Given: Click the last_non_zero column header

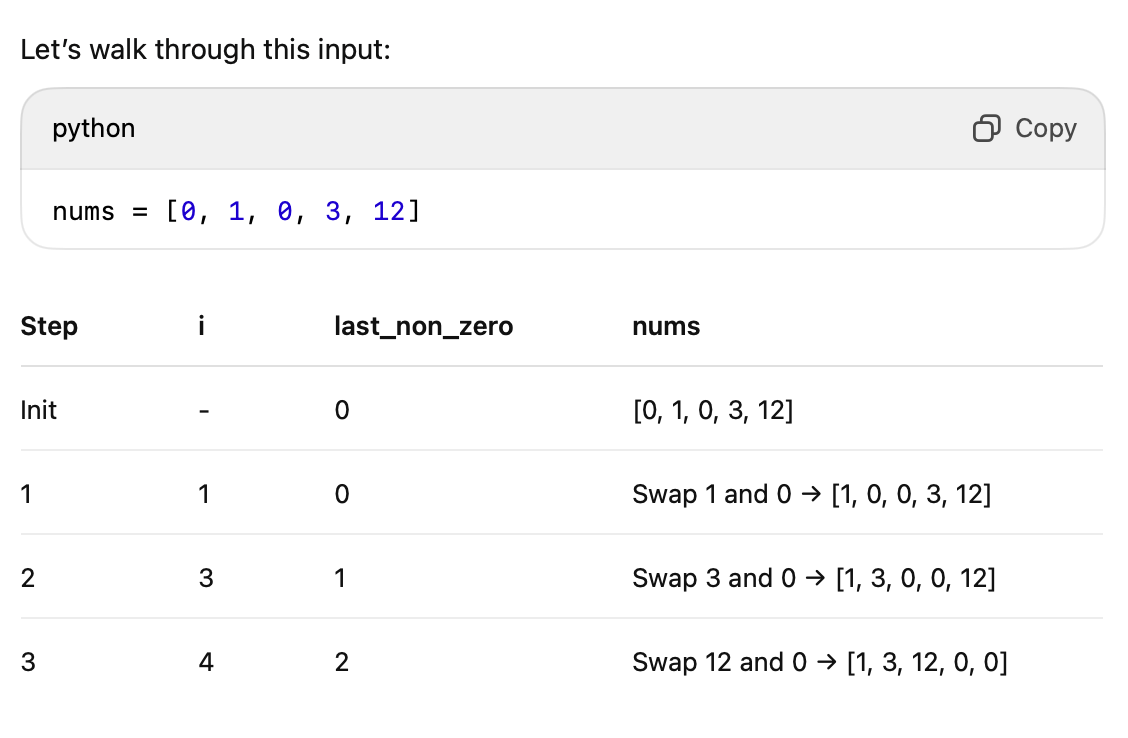Looking at the screenshot, I should click(423, 326).
